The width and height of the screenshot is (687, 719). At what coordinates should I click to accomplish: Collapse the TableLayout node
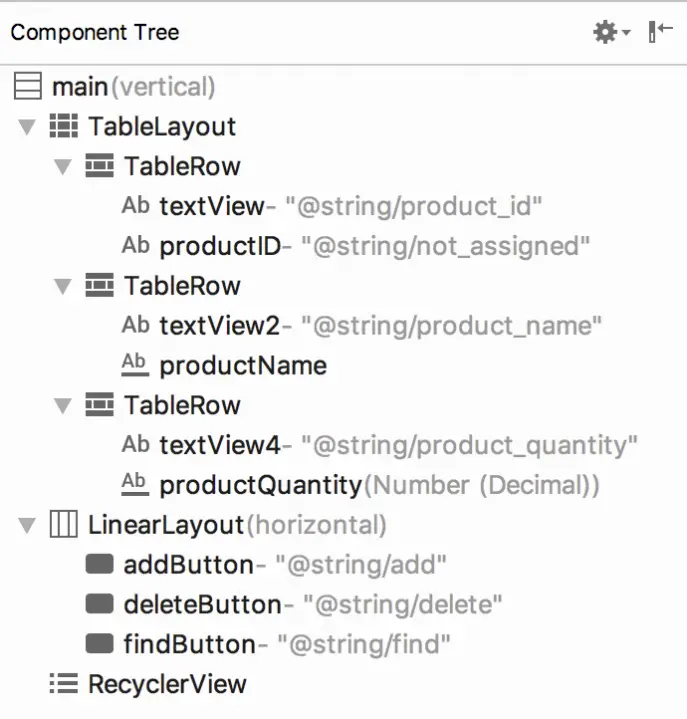tap(27, 127)
